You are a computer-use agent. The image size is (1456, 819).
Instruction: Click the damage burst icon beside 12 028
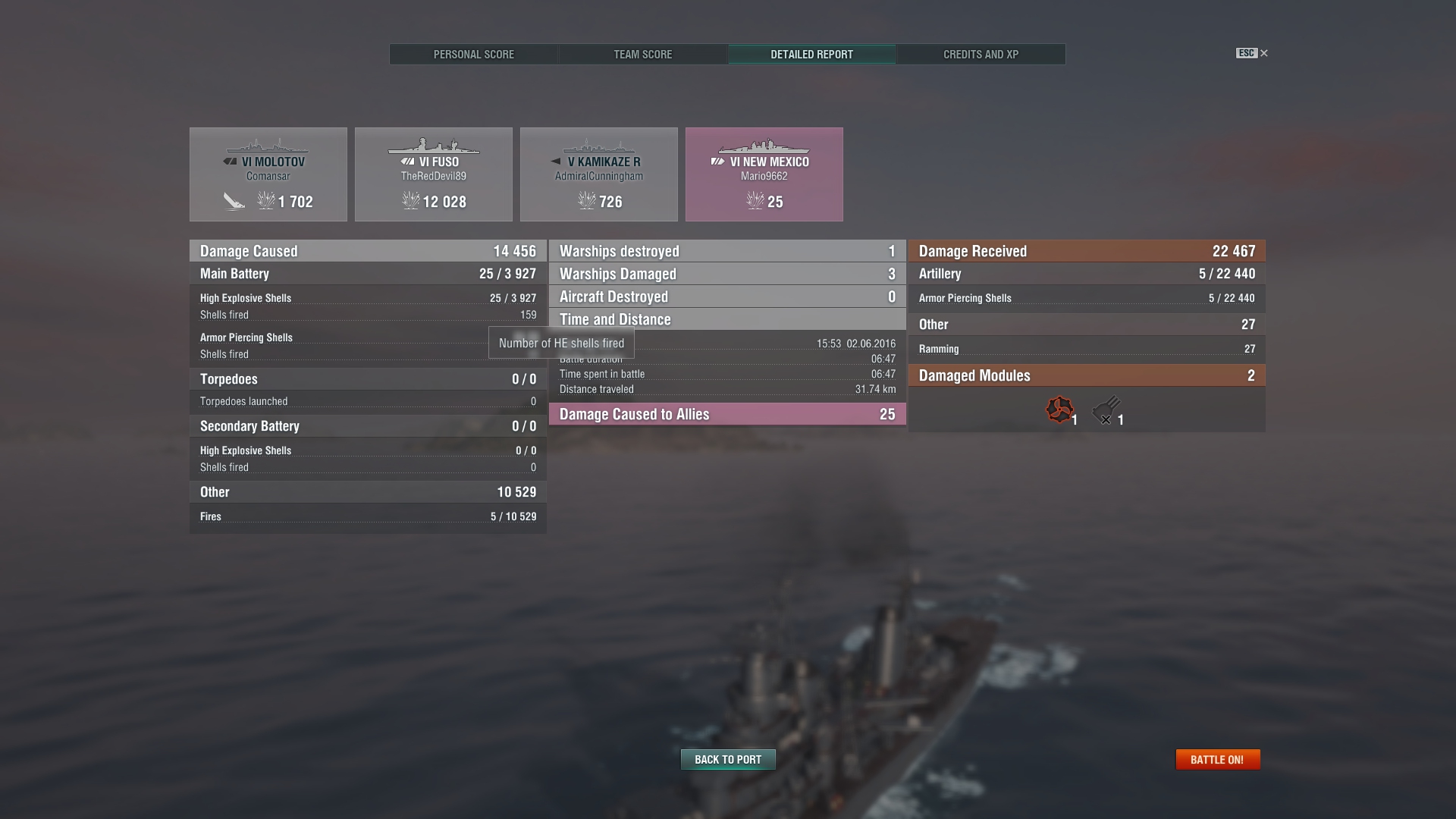(x=410, y=201)
